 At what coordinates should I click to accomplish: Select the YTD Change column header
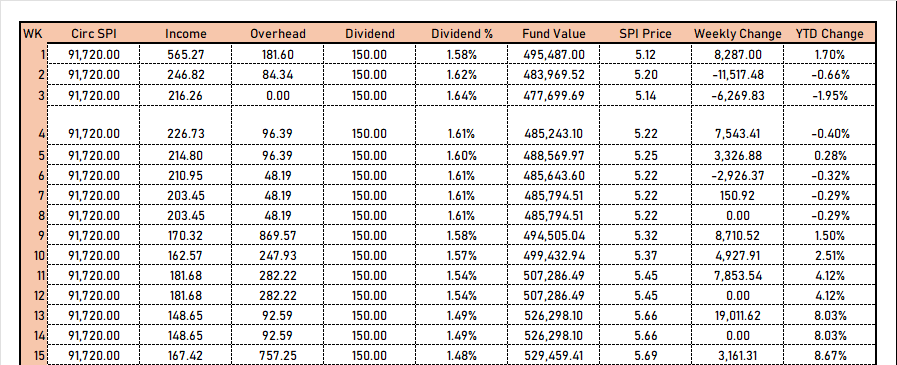click(829, 34)
